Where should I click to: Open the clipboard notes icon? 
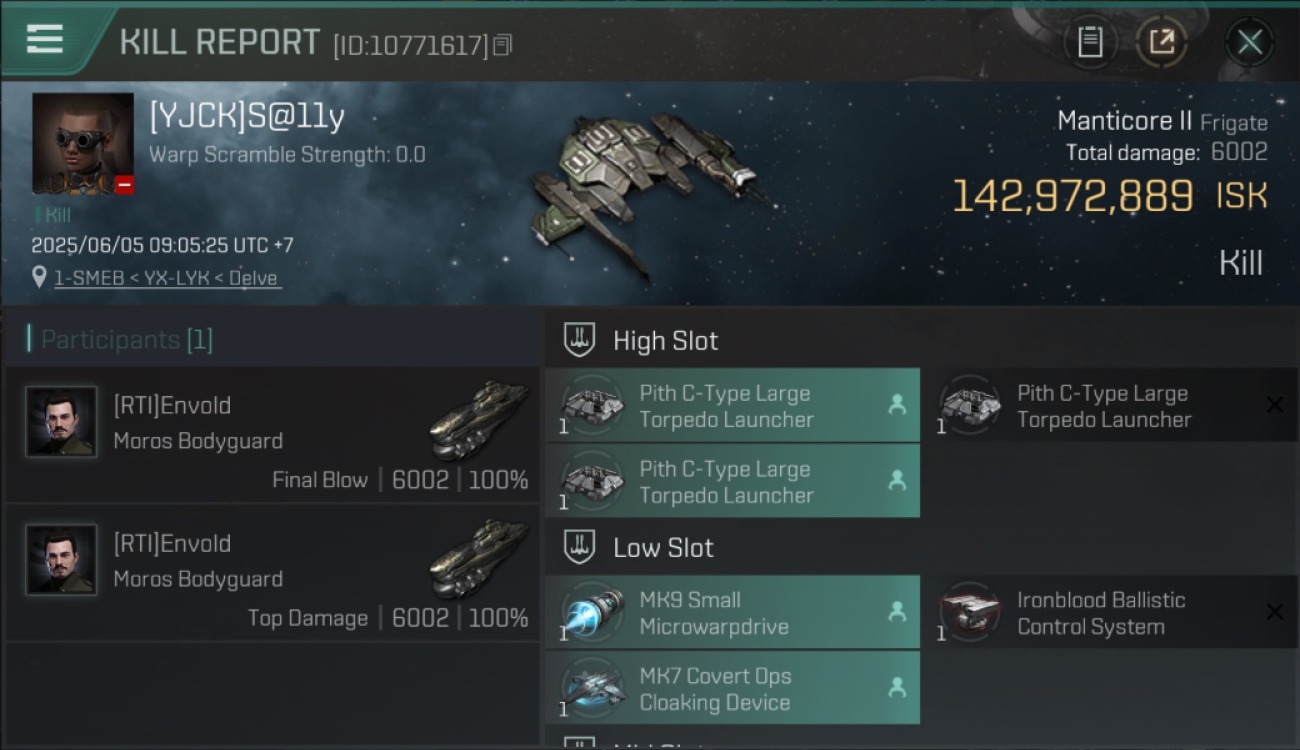(x=1090, y=42)
